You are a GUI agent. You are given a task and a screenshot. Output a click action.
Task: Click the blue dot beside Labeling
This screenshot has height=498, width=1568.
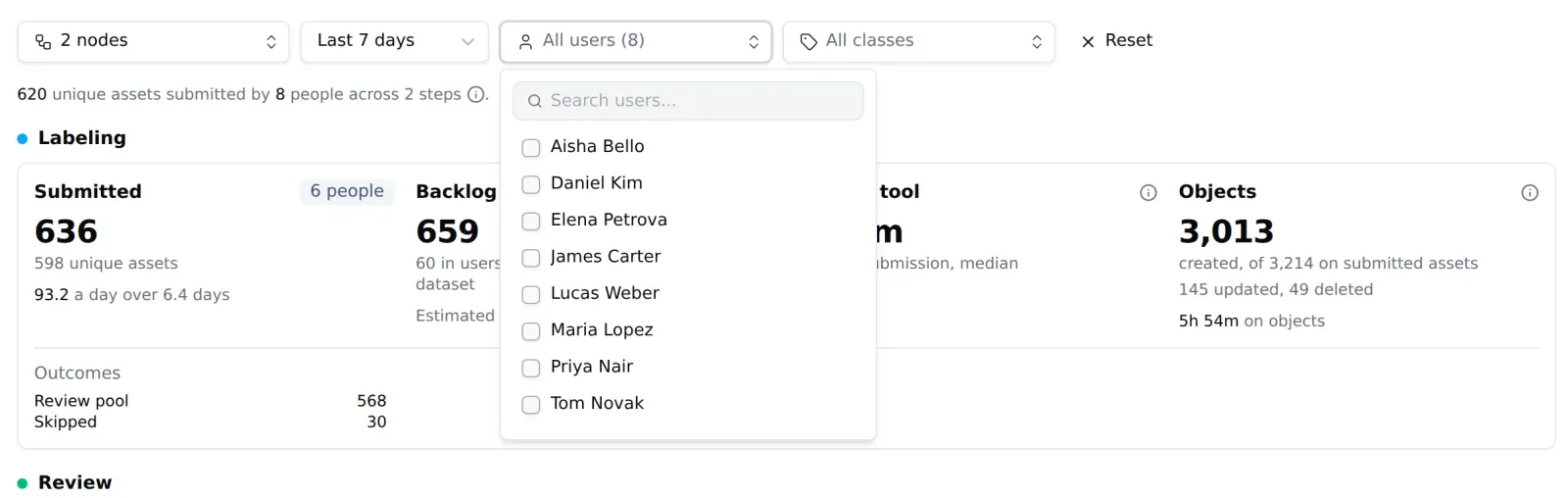click(x=23, y=139)
